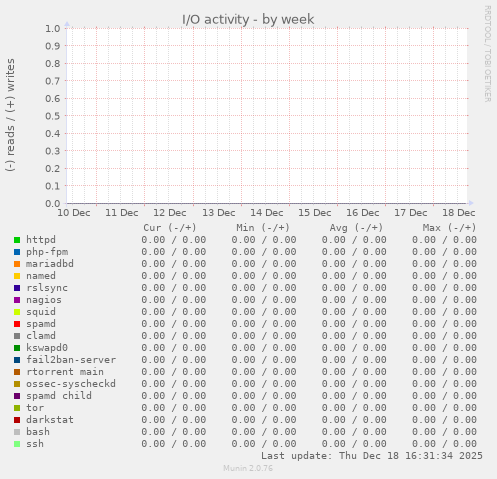497x479 pixels.
Task: Click the ssh Max value '0.00 / 0.00'
Action: click(x=444, y=444)
